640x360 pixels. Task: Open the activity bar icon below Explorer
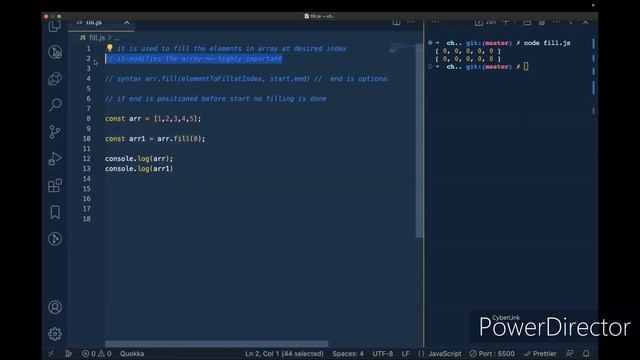55,52
